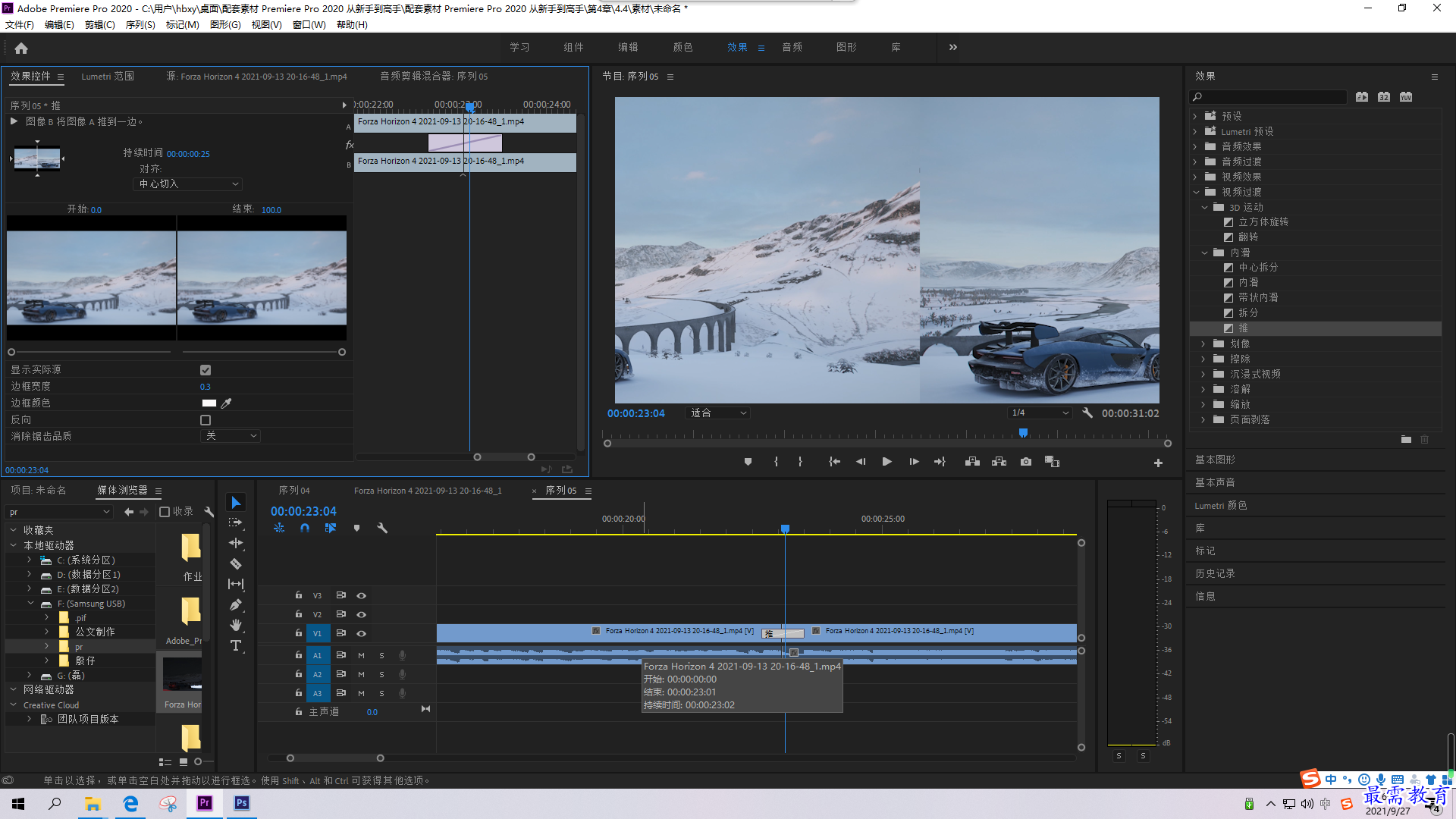Select the Razor tool
This screenshot has width=1456, height=819.
tap(236, 563)
